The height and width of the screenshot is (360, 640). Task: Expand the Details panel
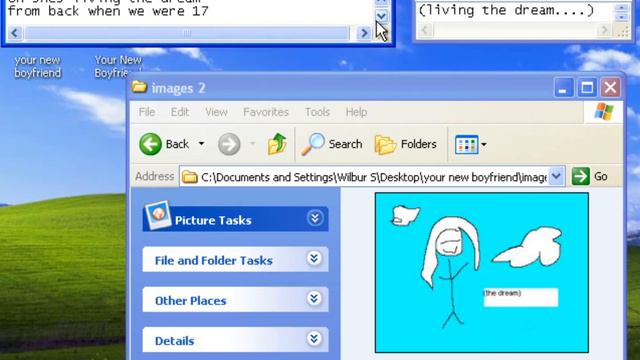point(314,339)
